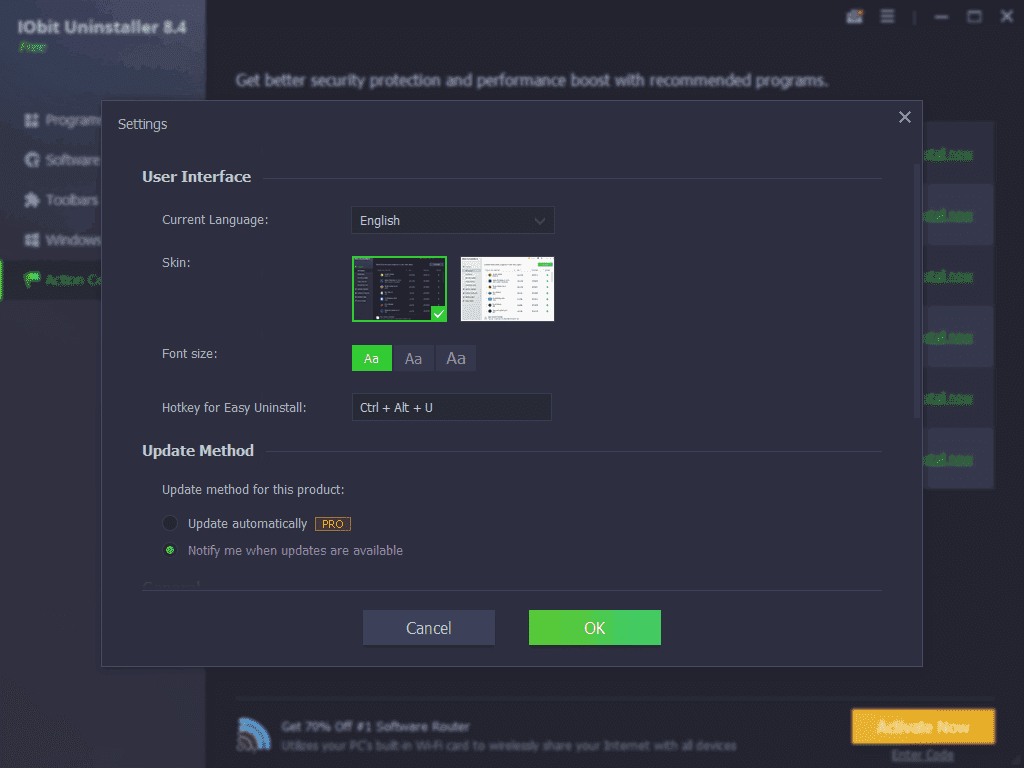Open the Programs section in the sidebar

[x=62, y=120]
